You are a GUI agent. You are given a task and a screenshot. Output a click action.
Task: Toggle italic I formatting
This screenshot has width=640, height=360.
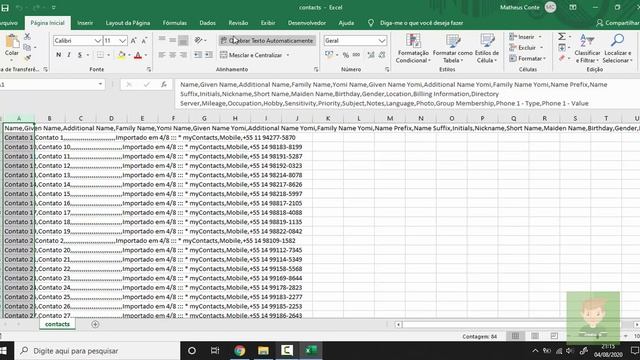point(69,55)
